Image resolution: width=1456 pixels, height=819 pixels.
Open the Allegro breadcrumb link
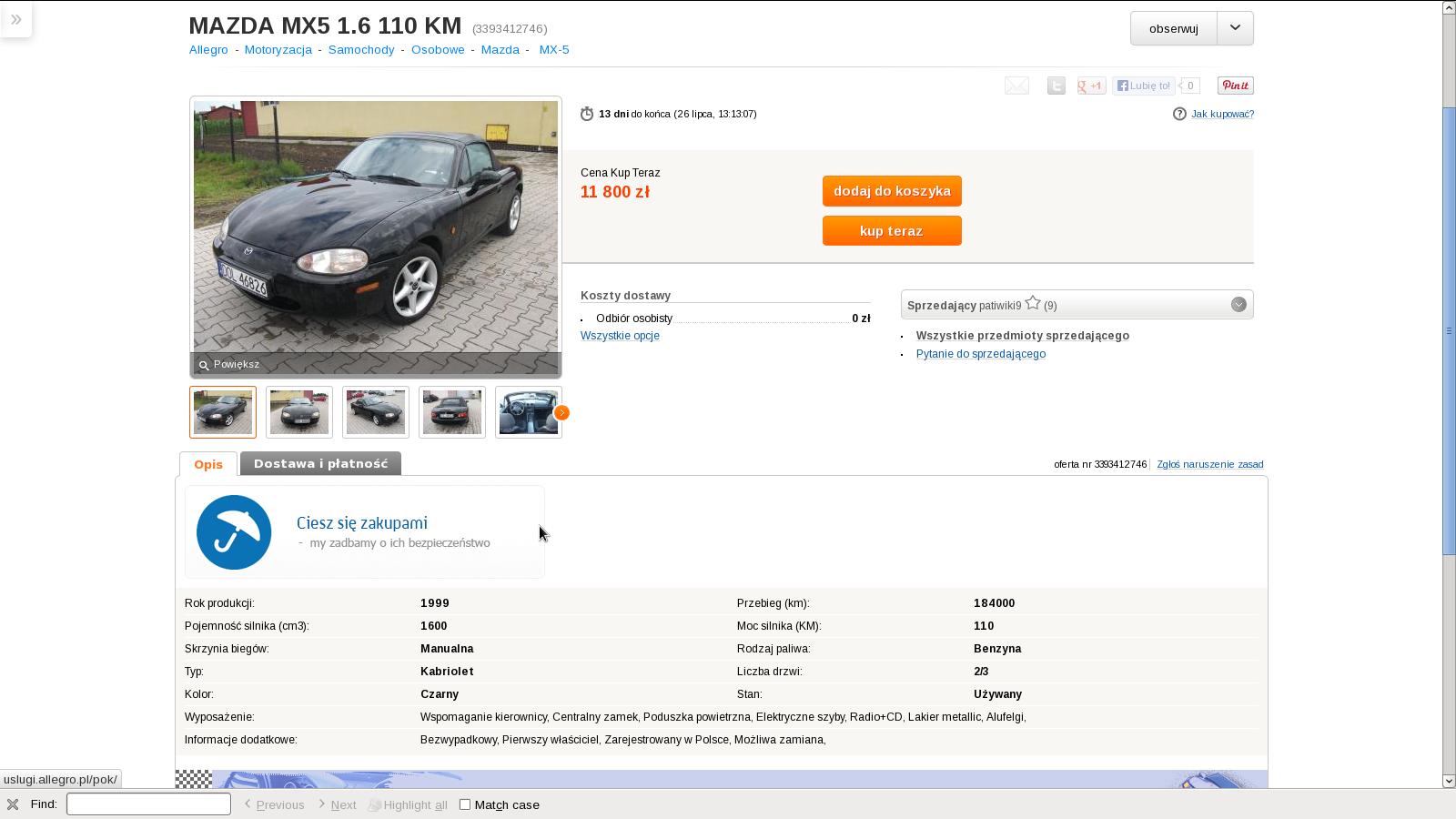coord(208,50)
